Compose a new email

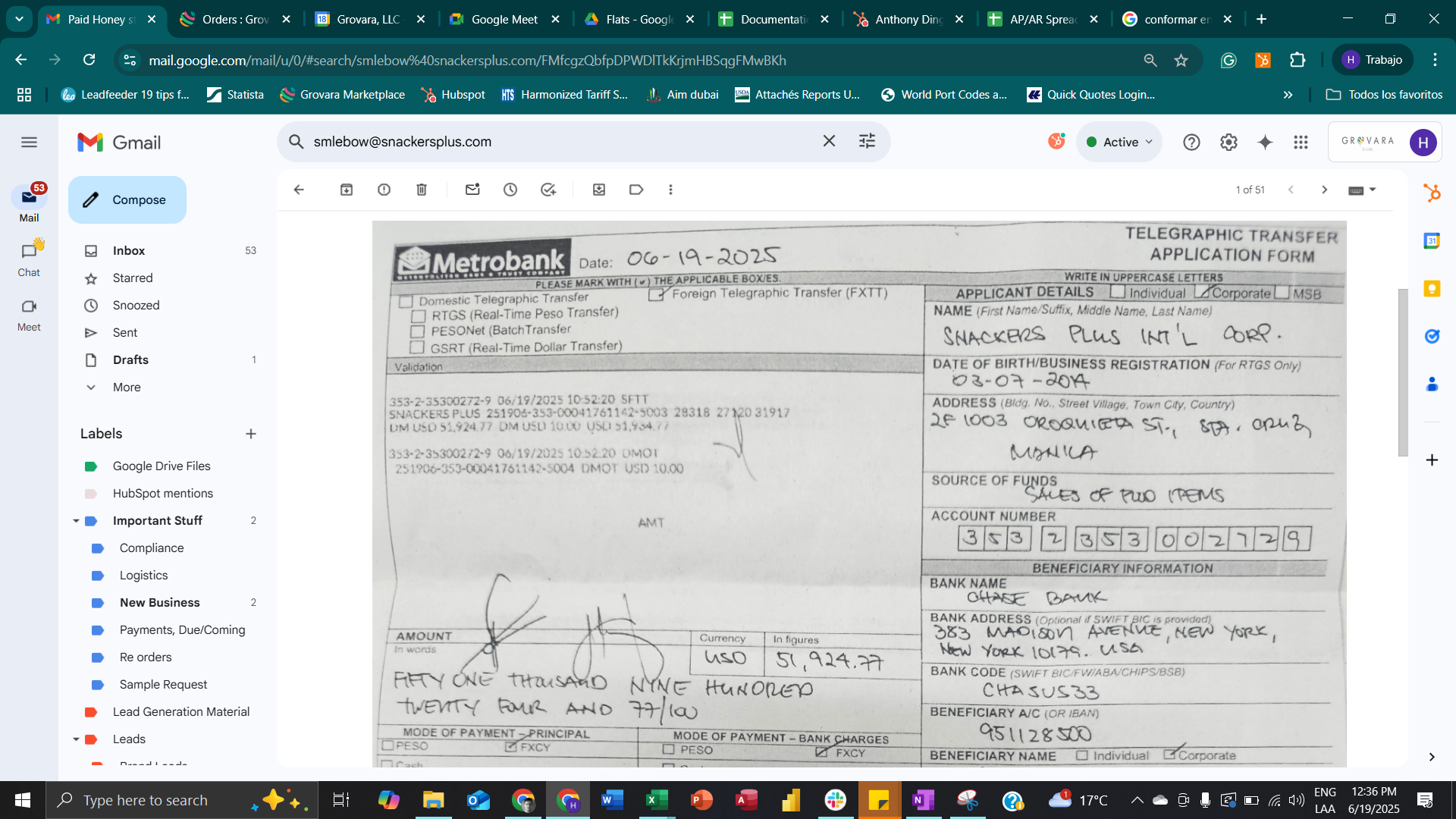[127, 200]
